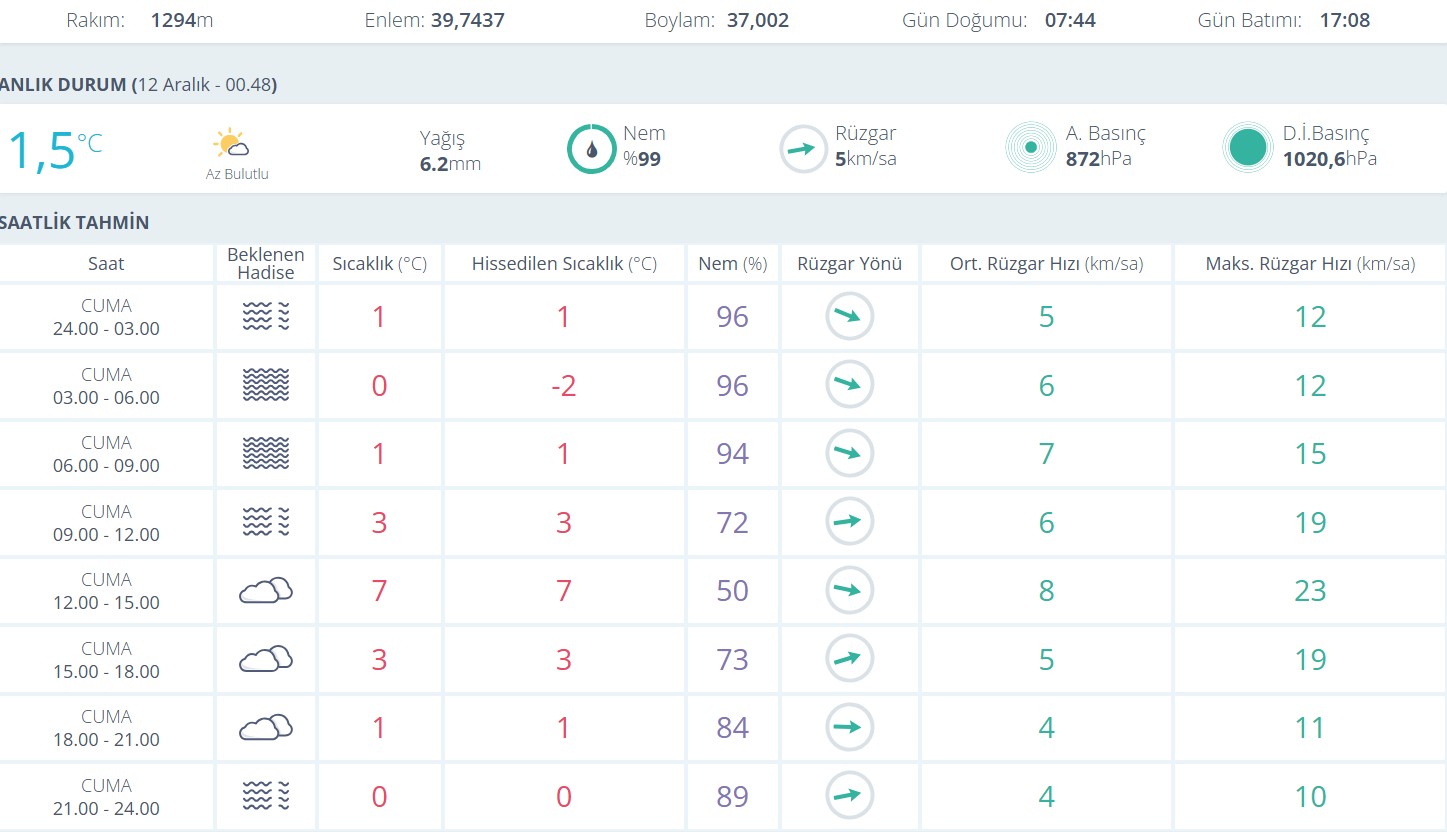Screen dimensions: 1447x832
Task: Click the fog icon for 03.00 - 06.00
Action: (x=266, y=385)
